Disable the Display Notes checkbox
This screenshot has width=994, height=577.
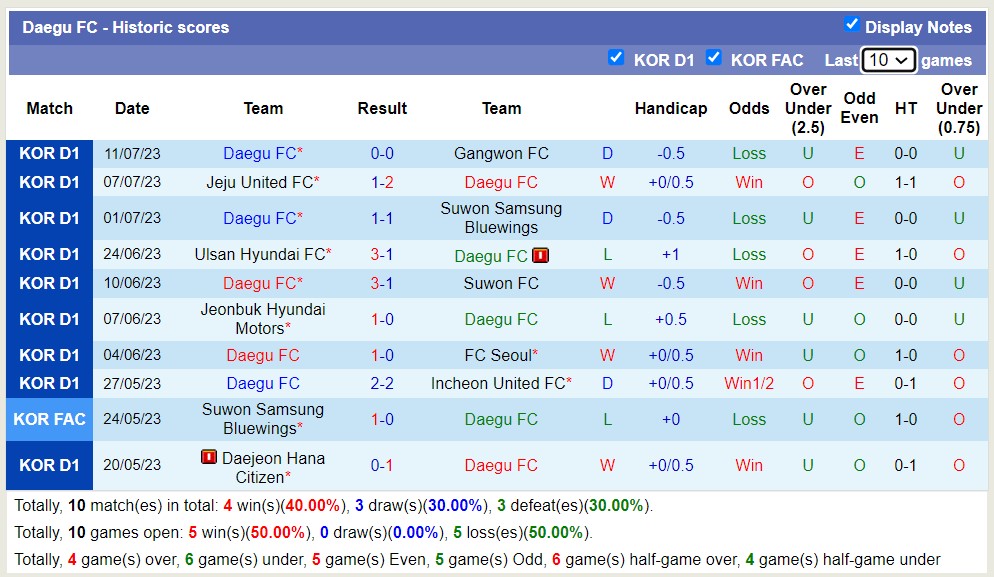(x=853, y=26)
